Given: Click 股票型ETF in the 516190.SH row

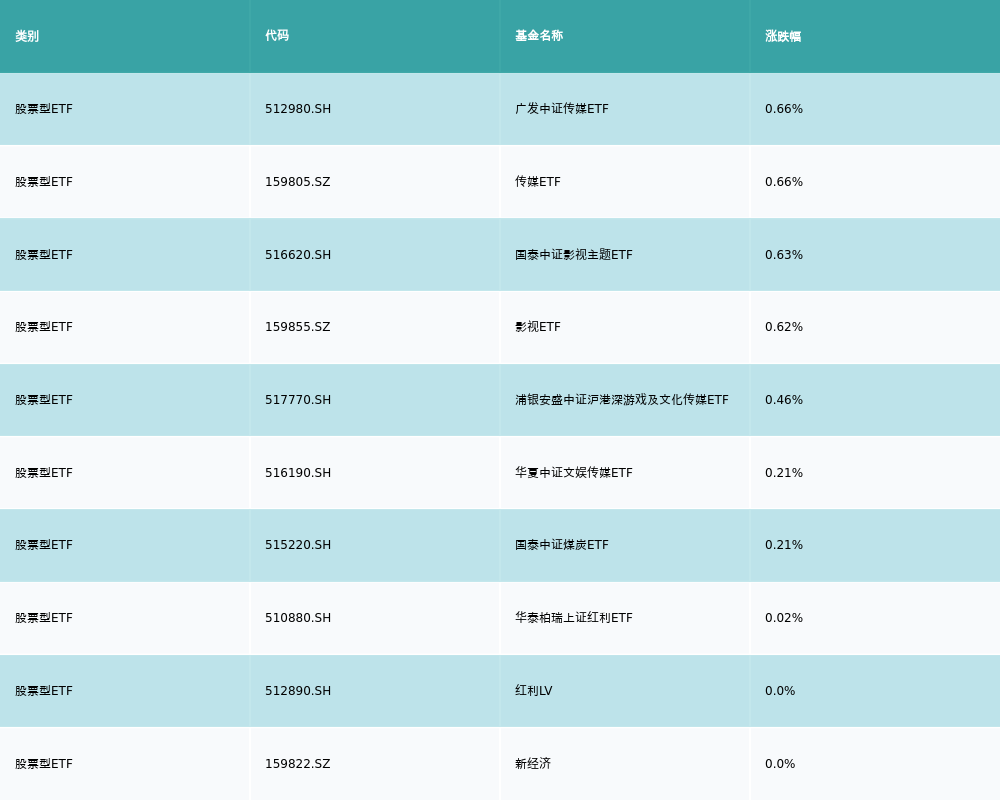Looking at the screenshot, I should tap(44, 473).
